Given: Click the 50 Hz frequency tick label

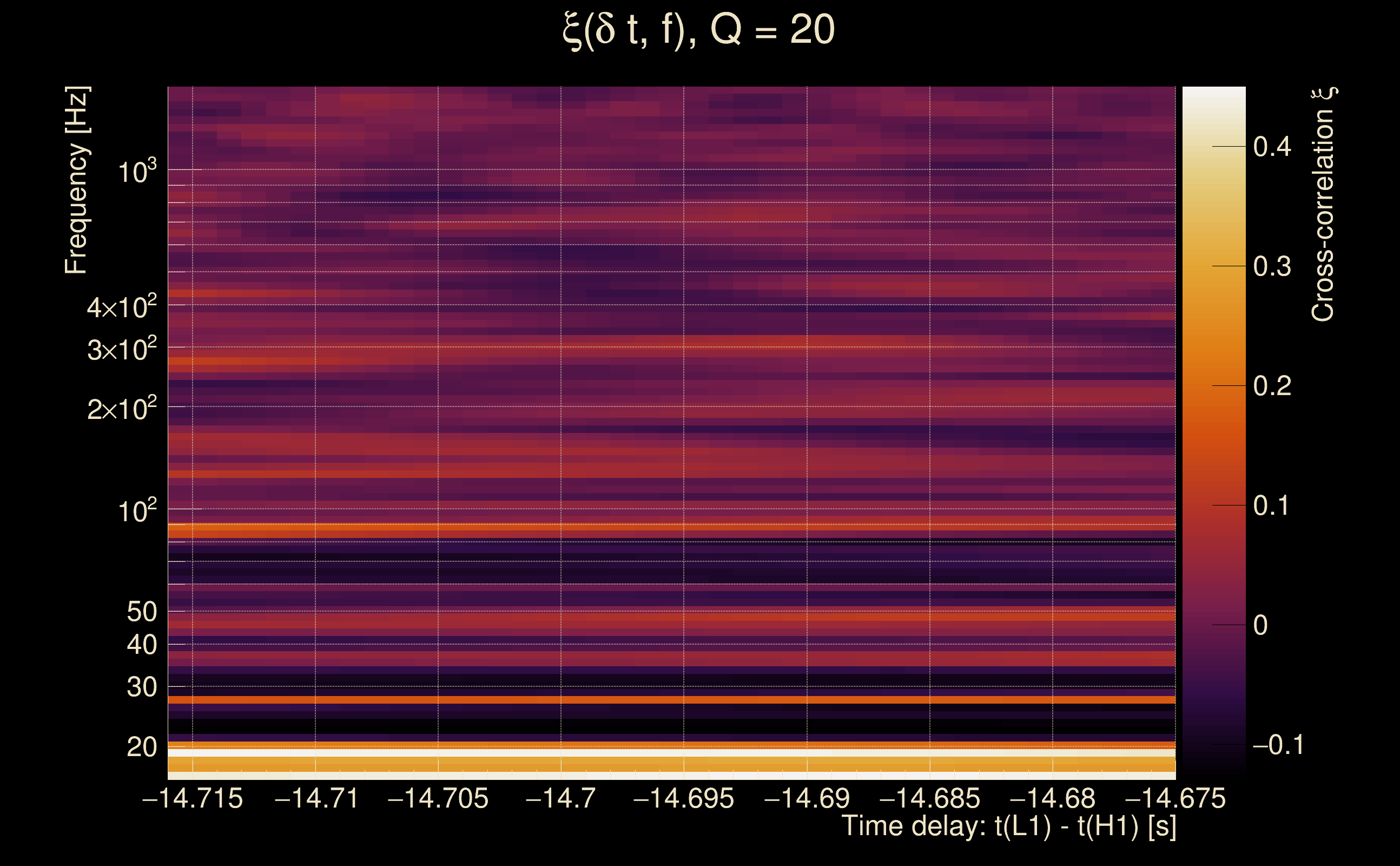Looking at the screenshot, I should pos(141,612).
